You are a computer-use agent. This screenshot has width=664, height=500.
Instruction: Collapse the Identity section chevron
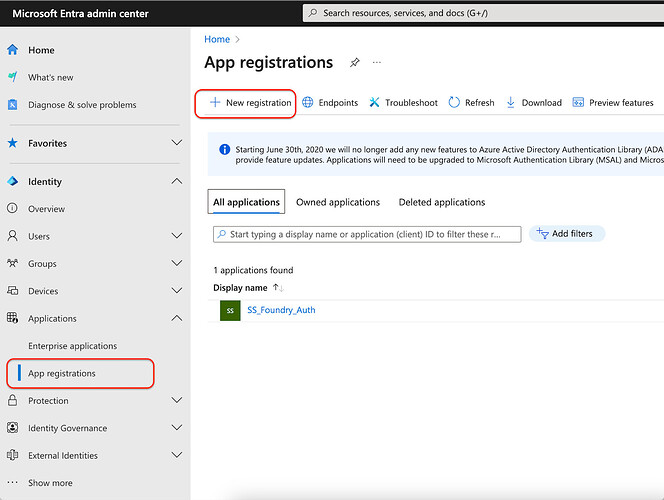tap(177, 181)
